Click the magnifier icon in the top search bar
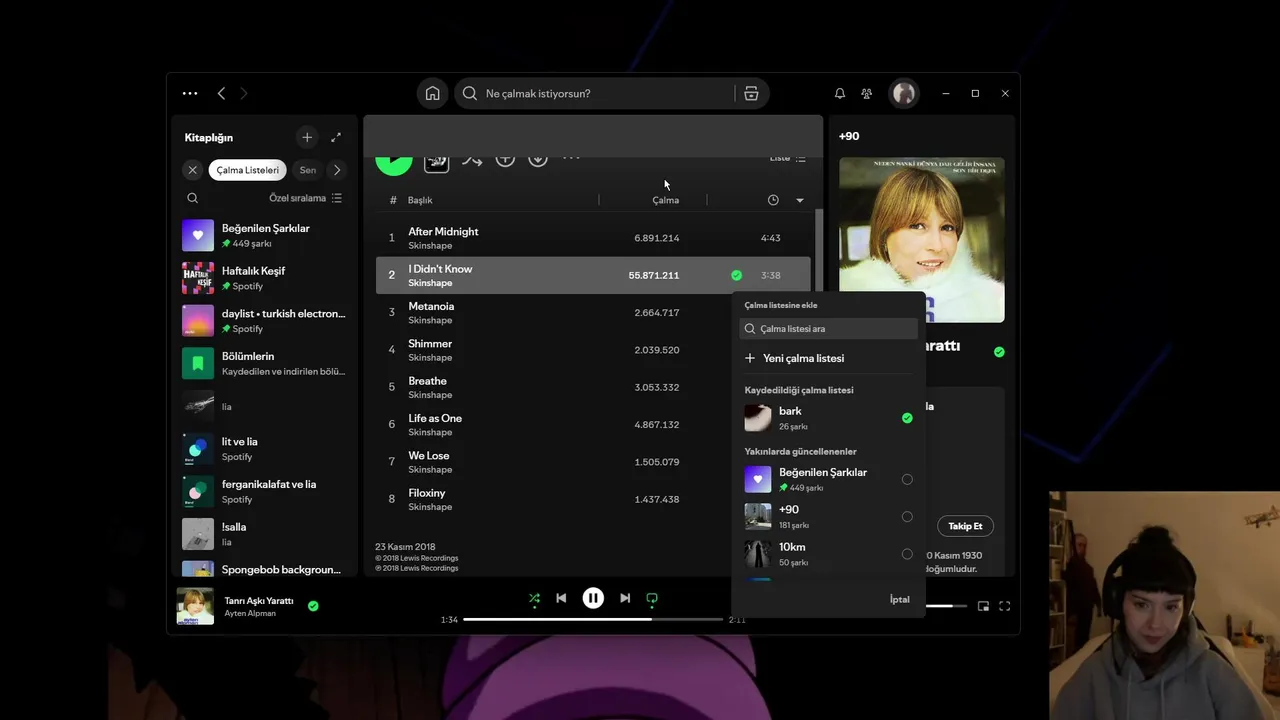The image size is (1280, 720). [x=470, y=93]
